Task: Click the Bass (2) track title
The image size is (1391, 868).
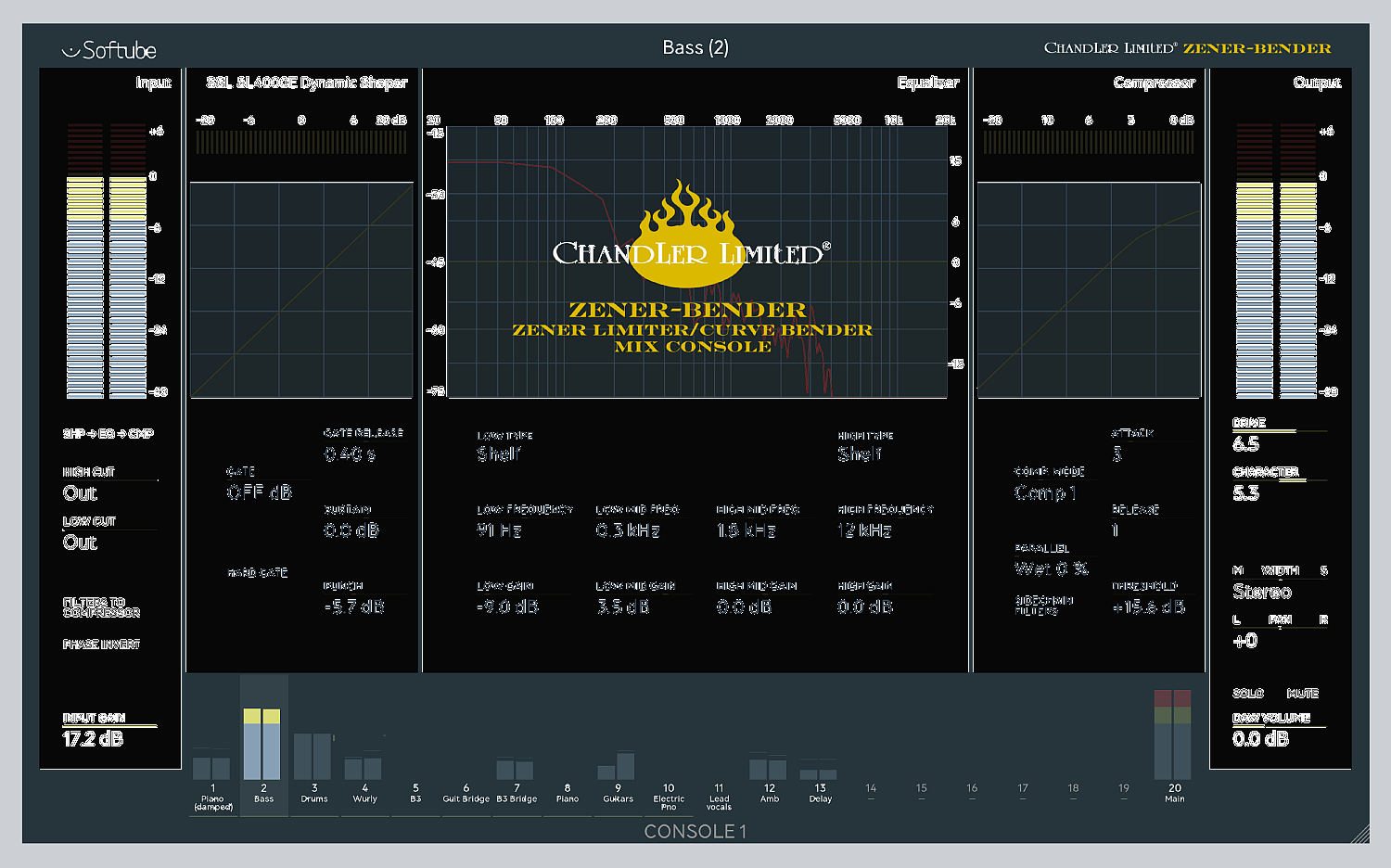Action: [x=695, y=47]
